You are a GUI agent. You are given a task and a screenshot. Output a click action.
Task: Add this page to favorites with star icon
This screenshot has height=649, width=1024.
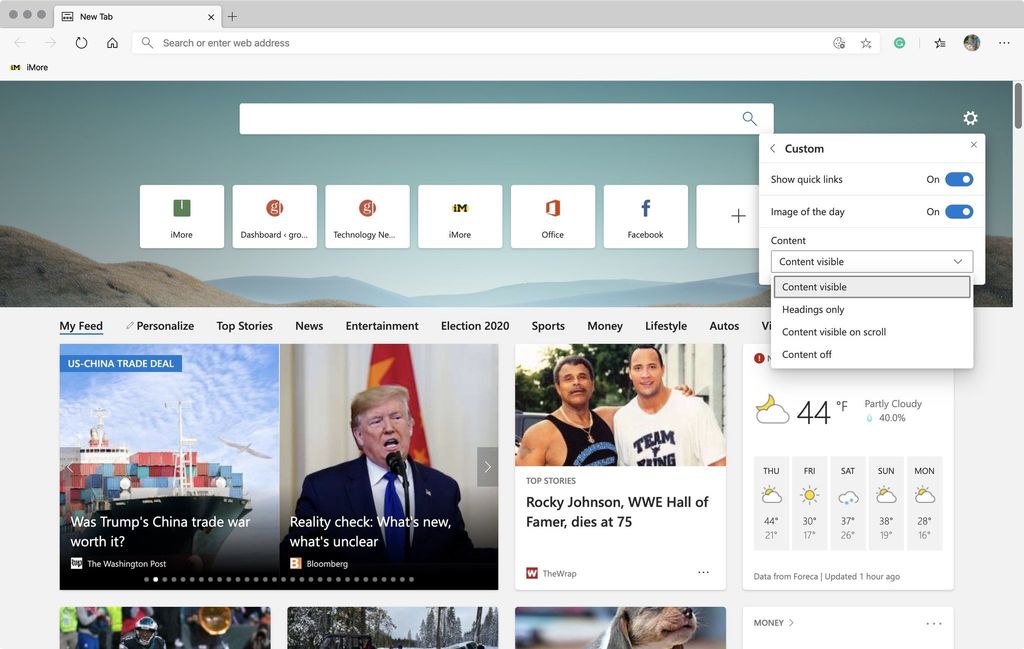866,43
